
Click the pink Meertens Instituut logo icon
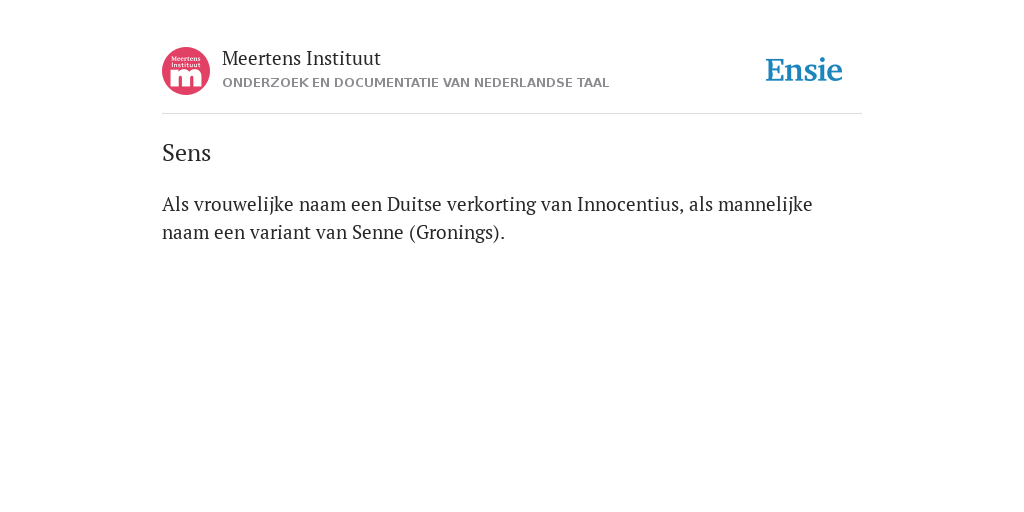click(186, 71)
